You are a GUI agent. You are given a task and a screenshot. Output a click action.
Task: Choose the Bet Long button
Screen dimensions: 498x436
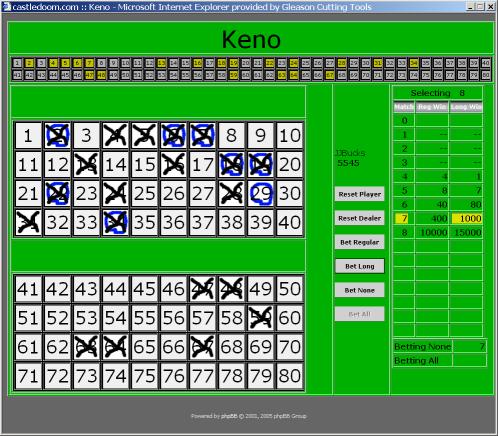(x=359, y=266)
